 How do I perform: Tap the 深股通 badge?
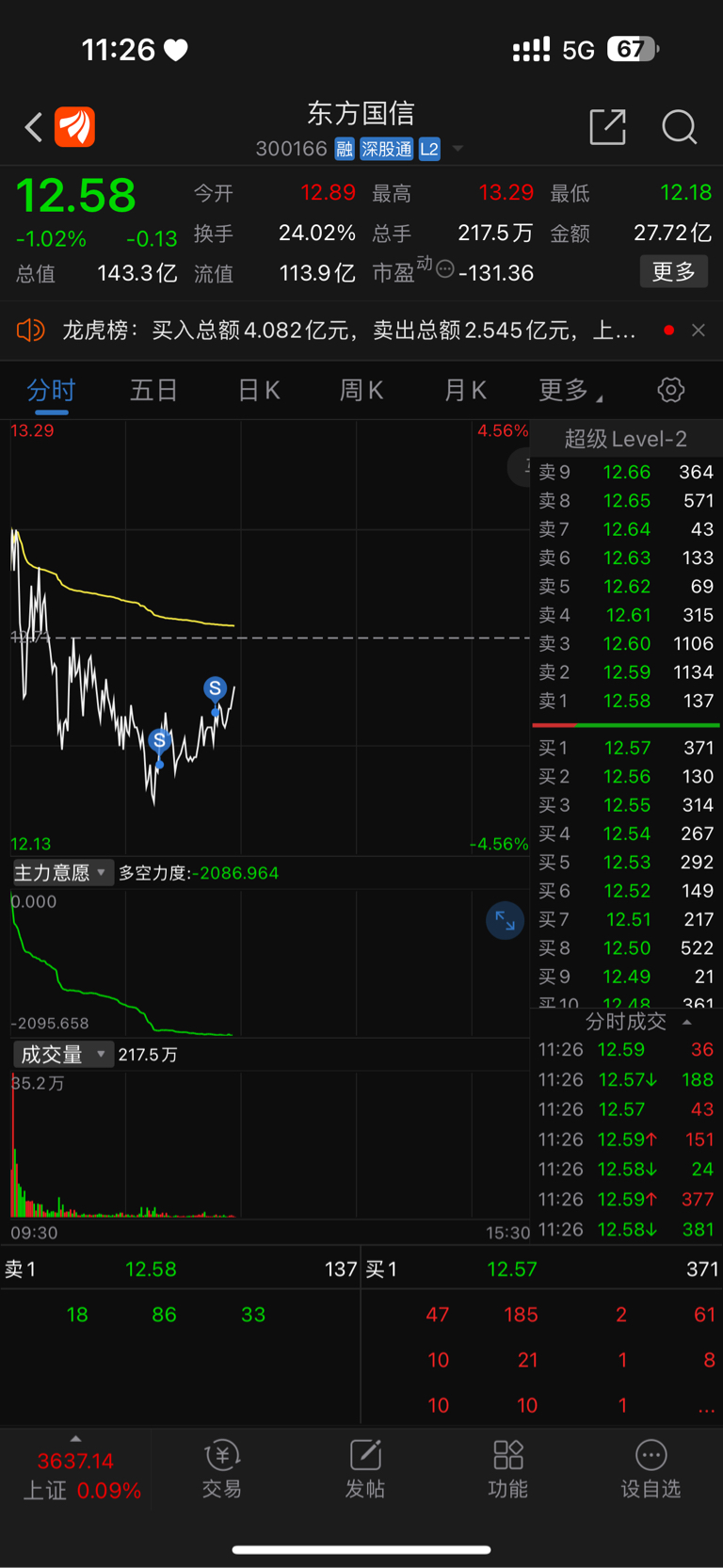click(387, 149)
